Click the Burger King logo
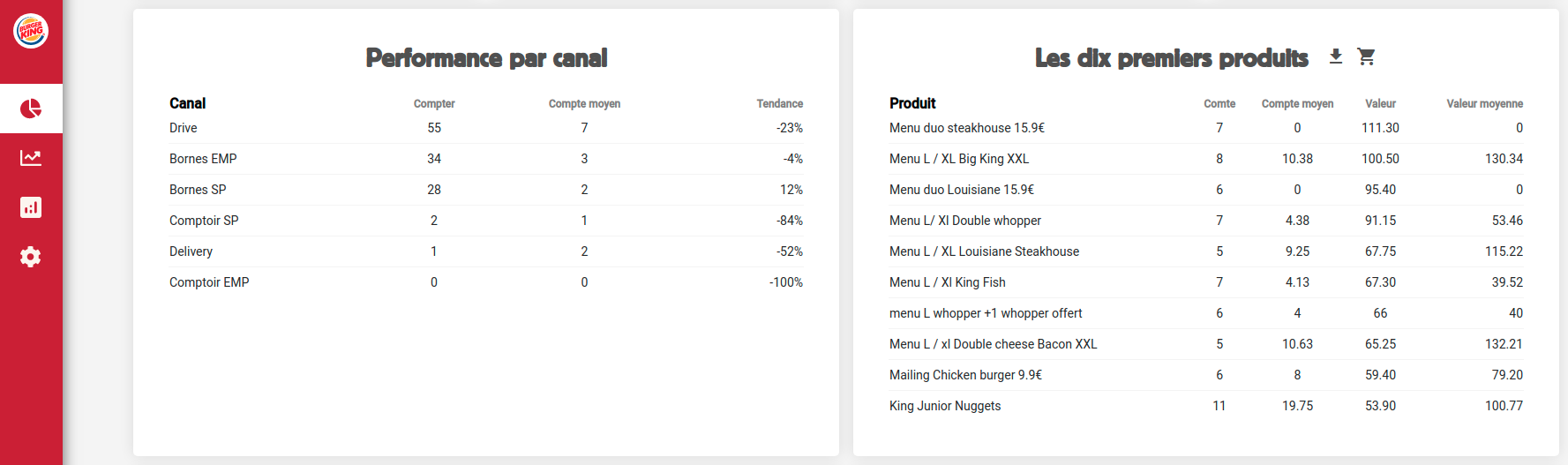 (31, 31)
